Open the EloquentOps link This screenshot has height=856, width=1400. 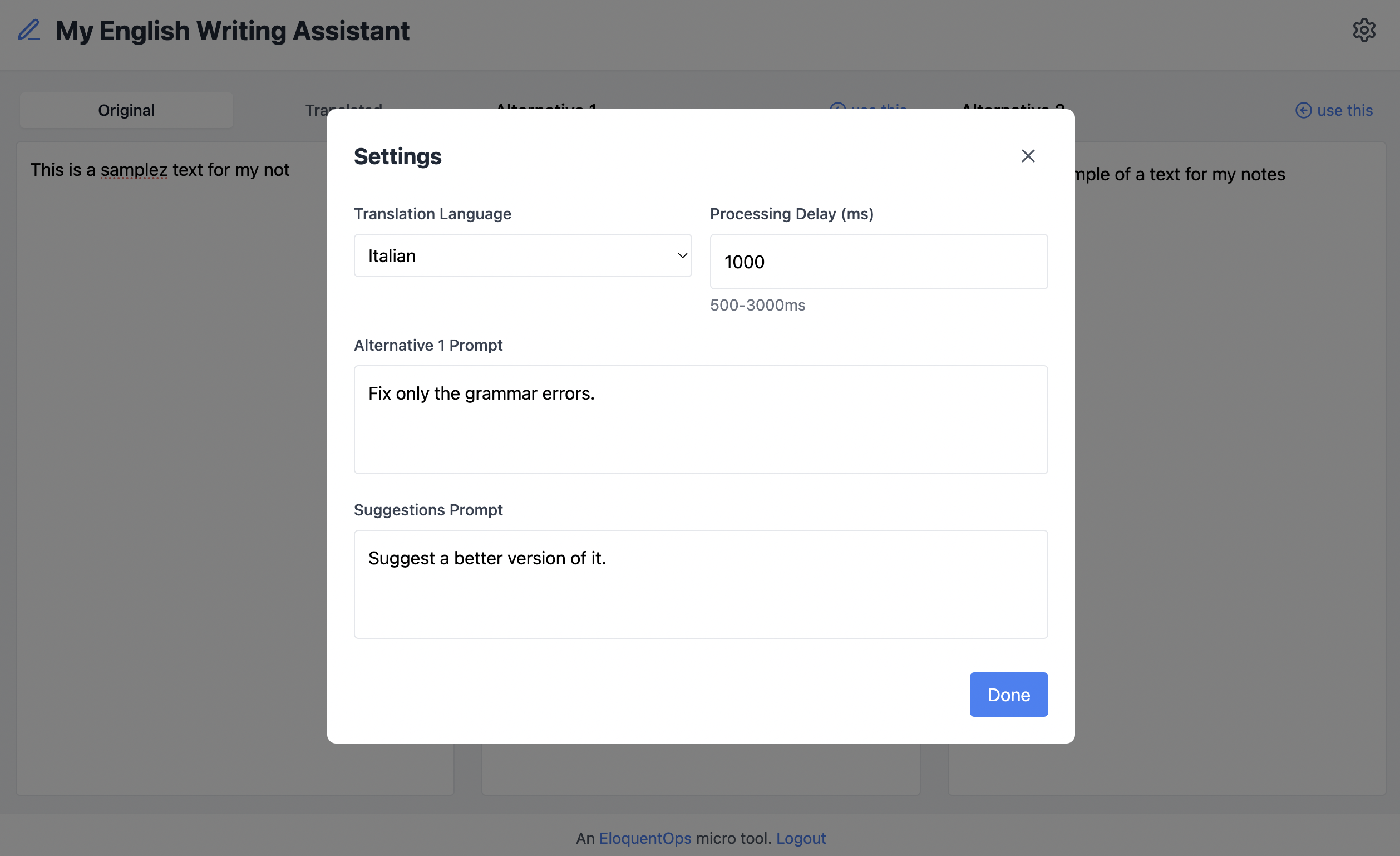(645, 838)
